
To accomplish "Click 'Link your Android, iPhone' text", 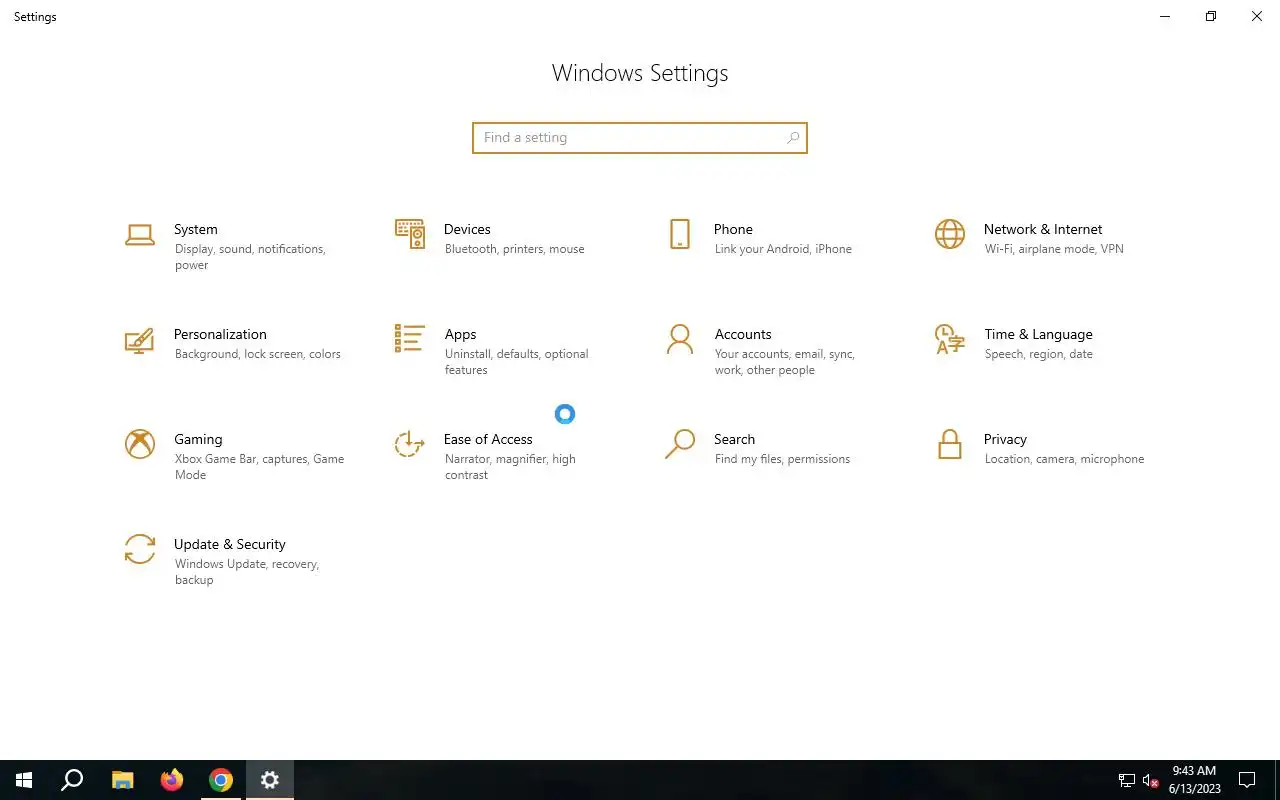I will point(783,249).
